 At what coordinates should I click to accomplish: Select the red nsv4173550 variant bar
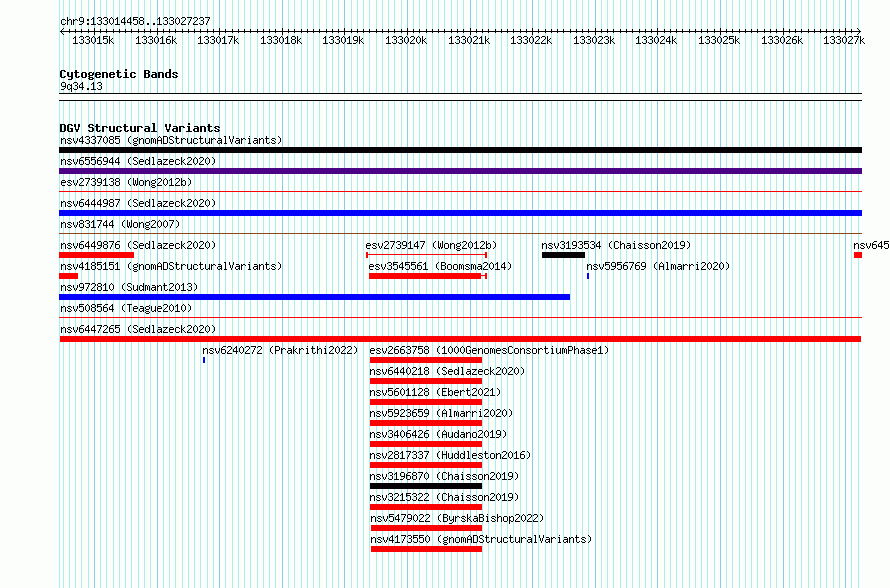click(426, 549)
